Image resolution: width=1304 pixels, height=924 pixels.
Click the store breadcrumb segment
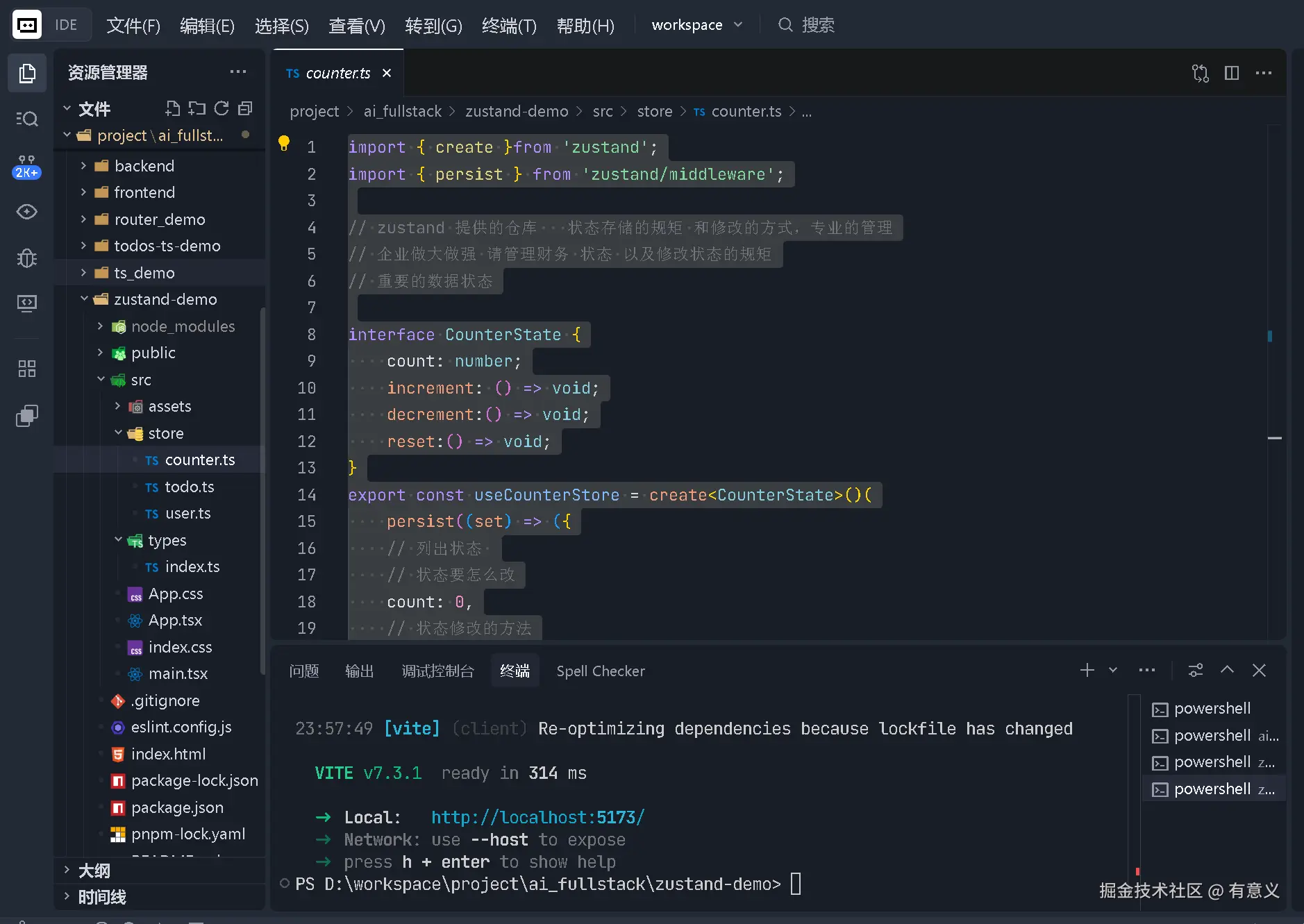point(655,111)
